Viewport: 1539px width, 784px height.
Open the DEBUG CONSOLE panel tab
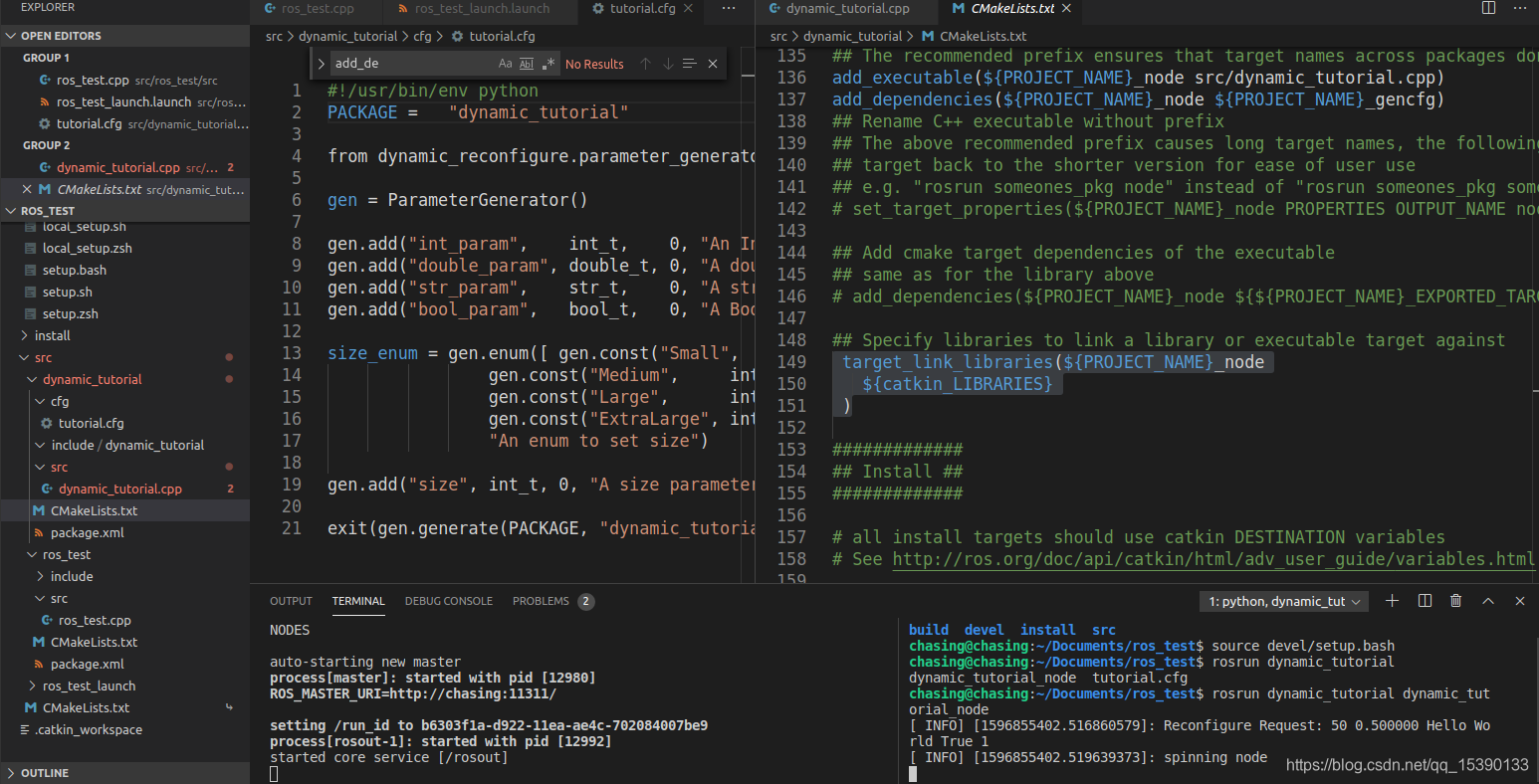click(x=449, y=601)
